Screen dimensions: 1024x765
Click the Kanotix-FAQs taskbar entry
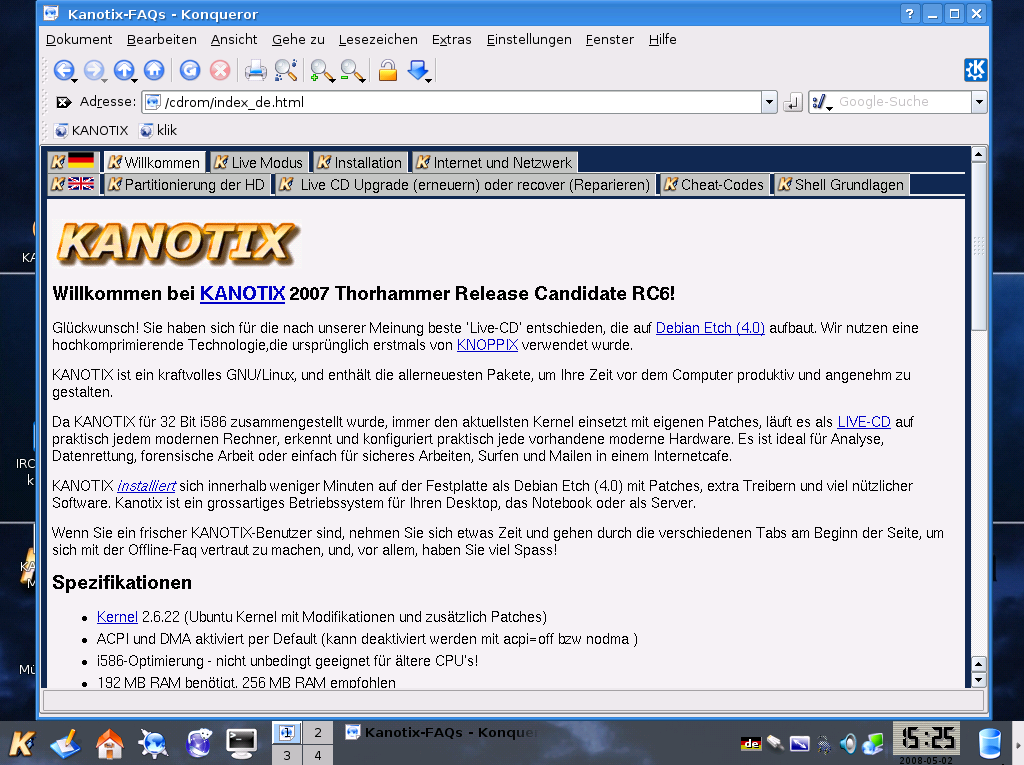pos(441,732)
